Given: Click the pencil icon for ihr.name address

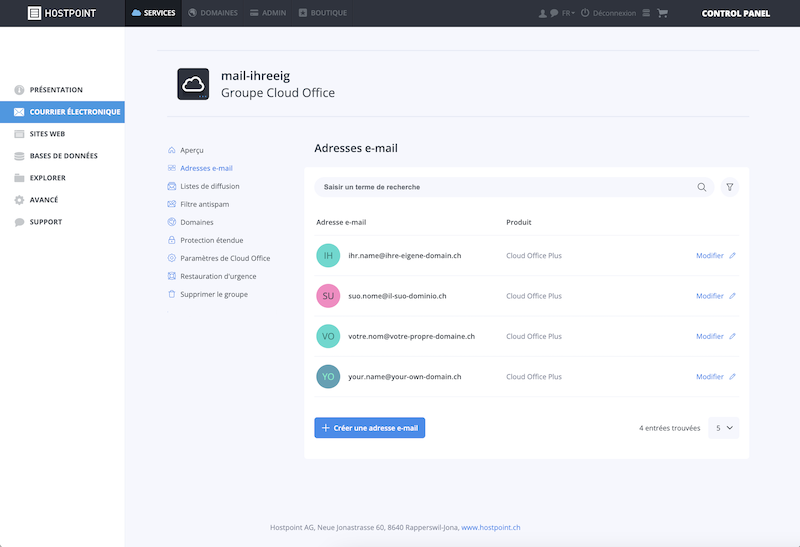Looking at the screenshot, I should tap(732, 256).
